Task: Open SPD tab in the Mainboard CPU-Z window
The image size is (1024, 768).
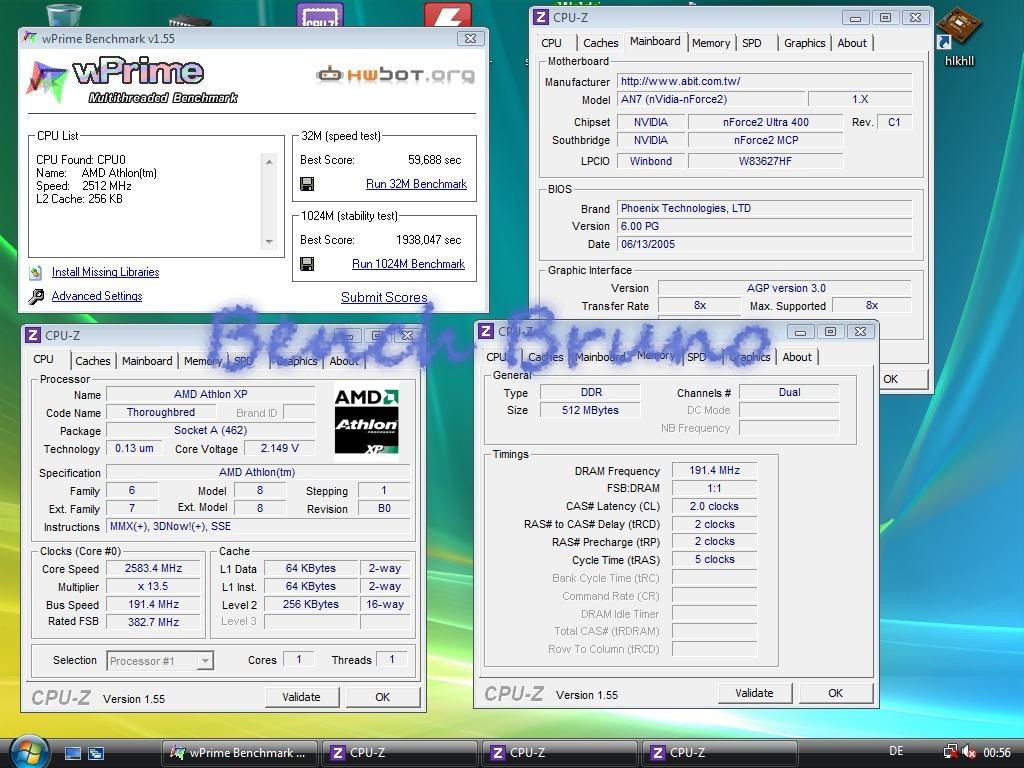Action: click(752, 43)
